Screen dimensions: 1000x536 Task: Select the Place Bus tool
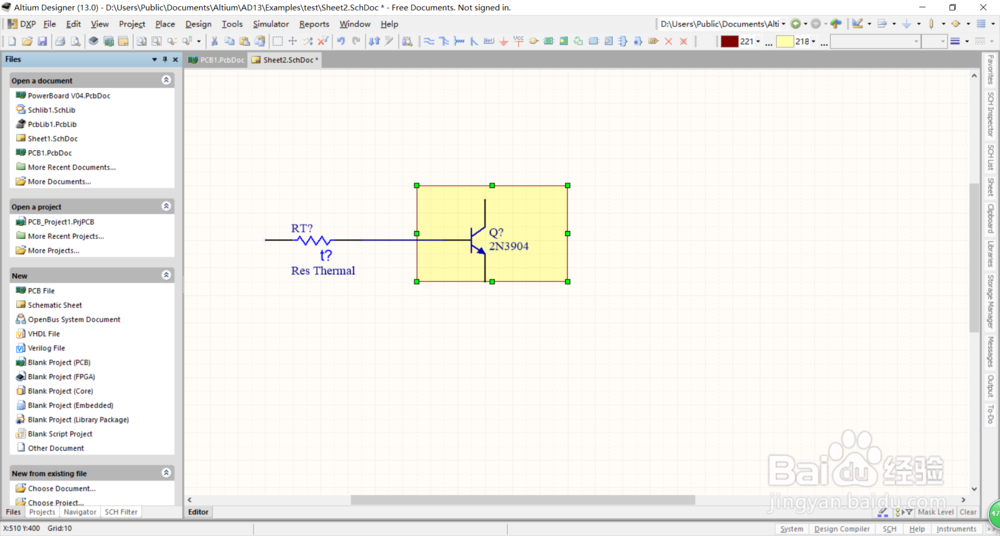tap(445, 41)
